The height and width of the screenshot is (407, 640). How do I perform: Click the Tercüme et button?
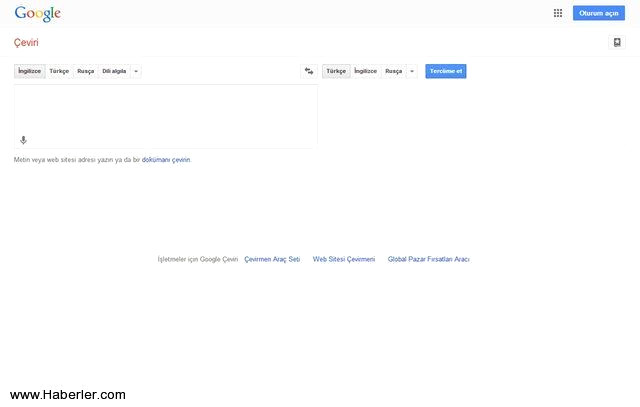446,71
